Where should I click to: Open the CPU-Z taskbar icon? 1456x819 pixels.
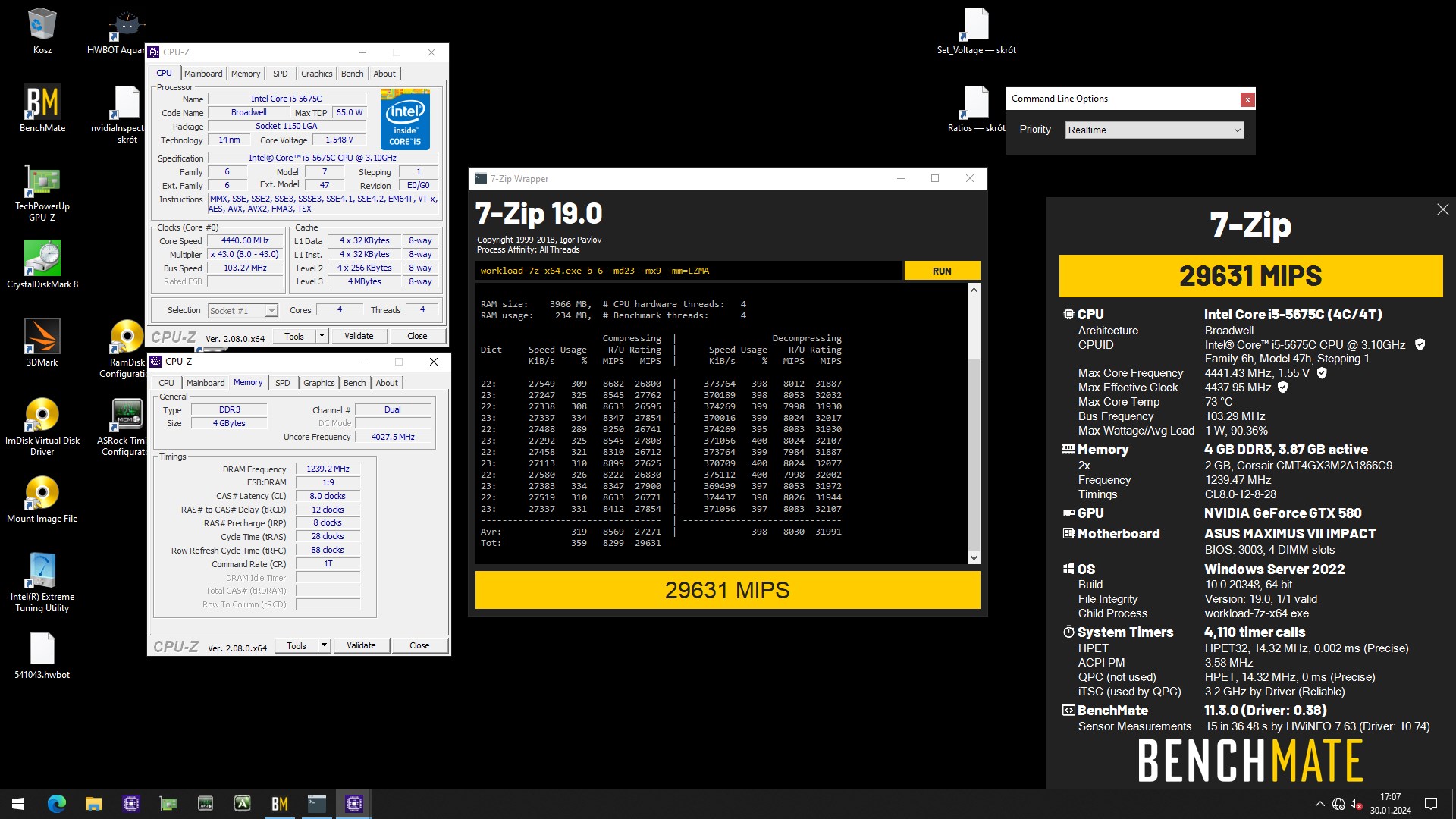point(354,804)
